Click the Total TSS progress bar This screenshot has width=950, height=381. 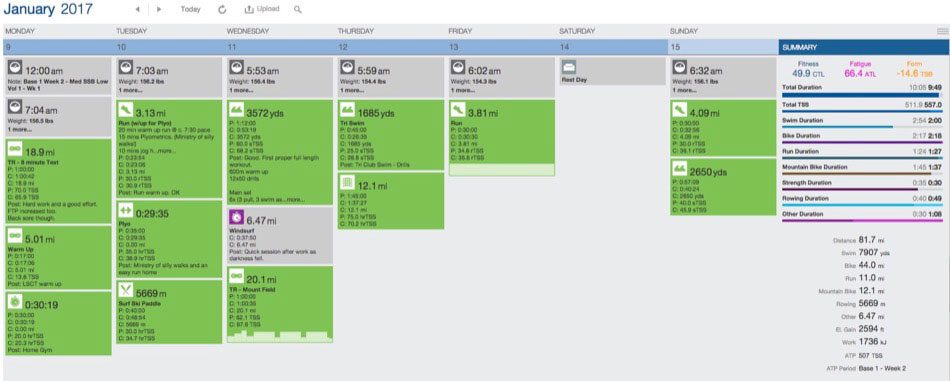(x=861, y=111)
